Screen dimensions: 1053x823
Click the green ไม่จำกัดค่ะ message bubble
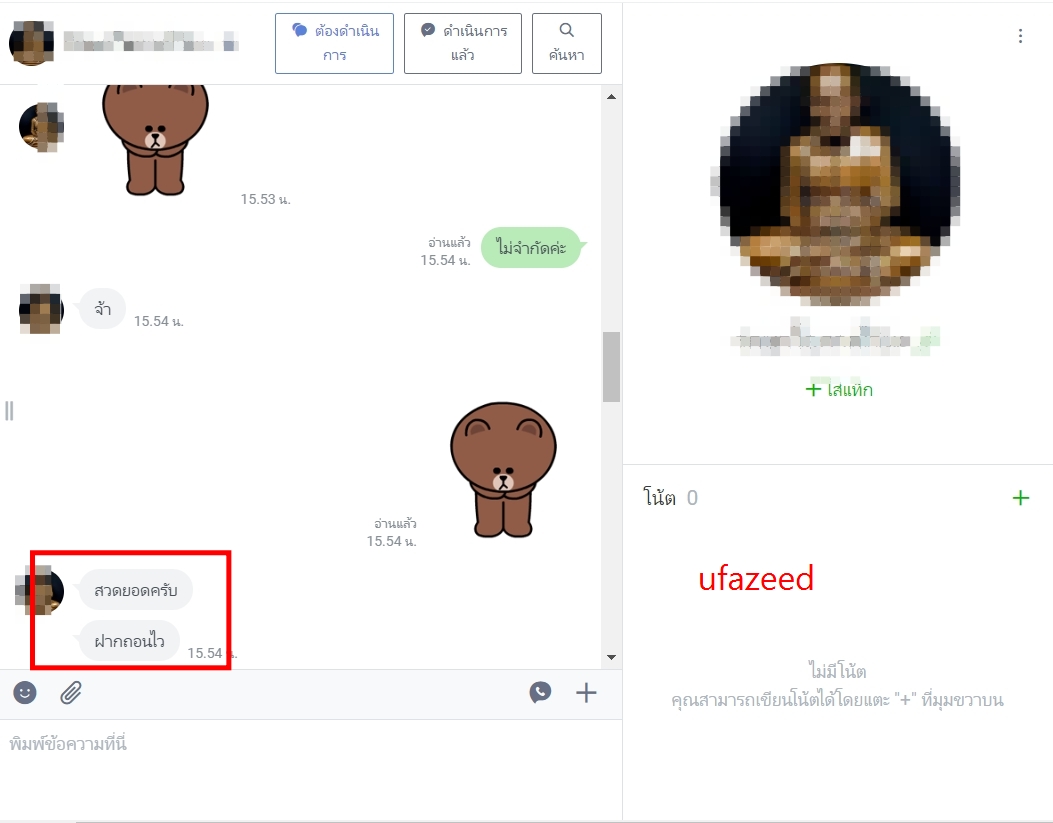point(531,247)
